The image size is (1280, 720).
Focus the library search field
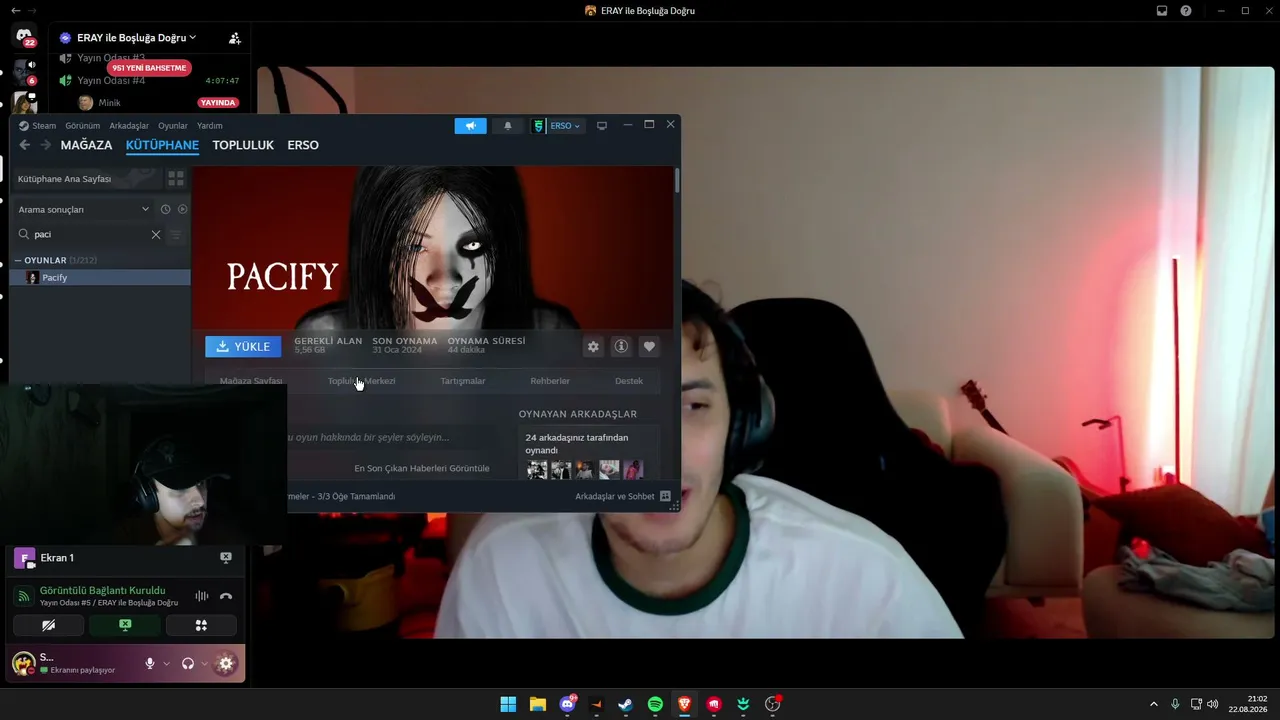tap(92, 234)
